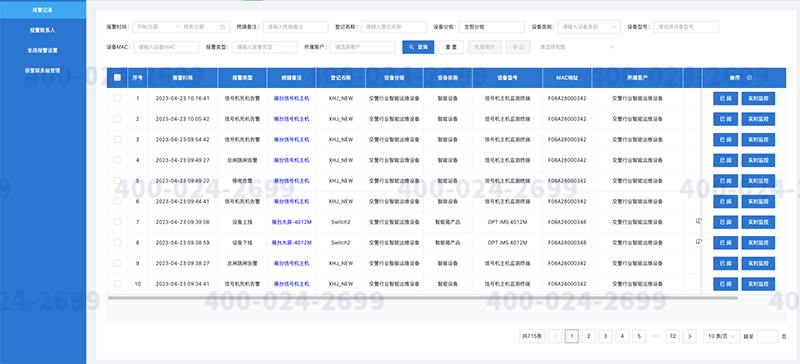The image size is (800, 364).
Task: Click the ellipsis to jump more pages
Action: [x=656, y=336]
